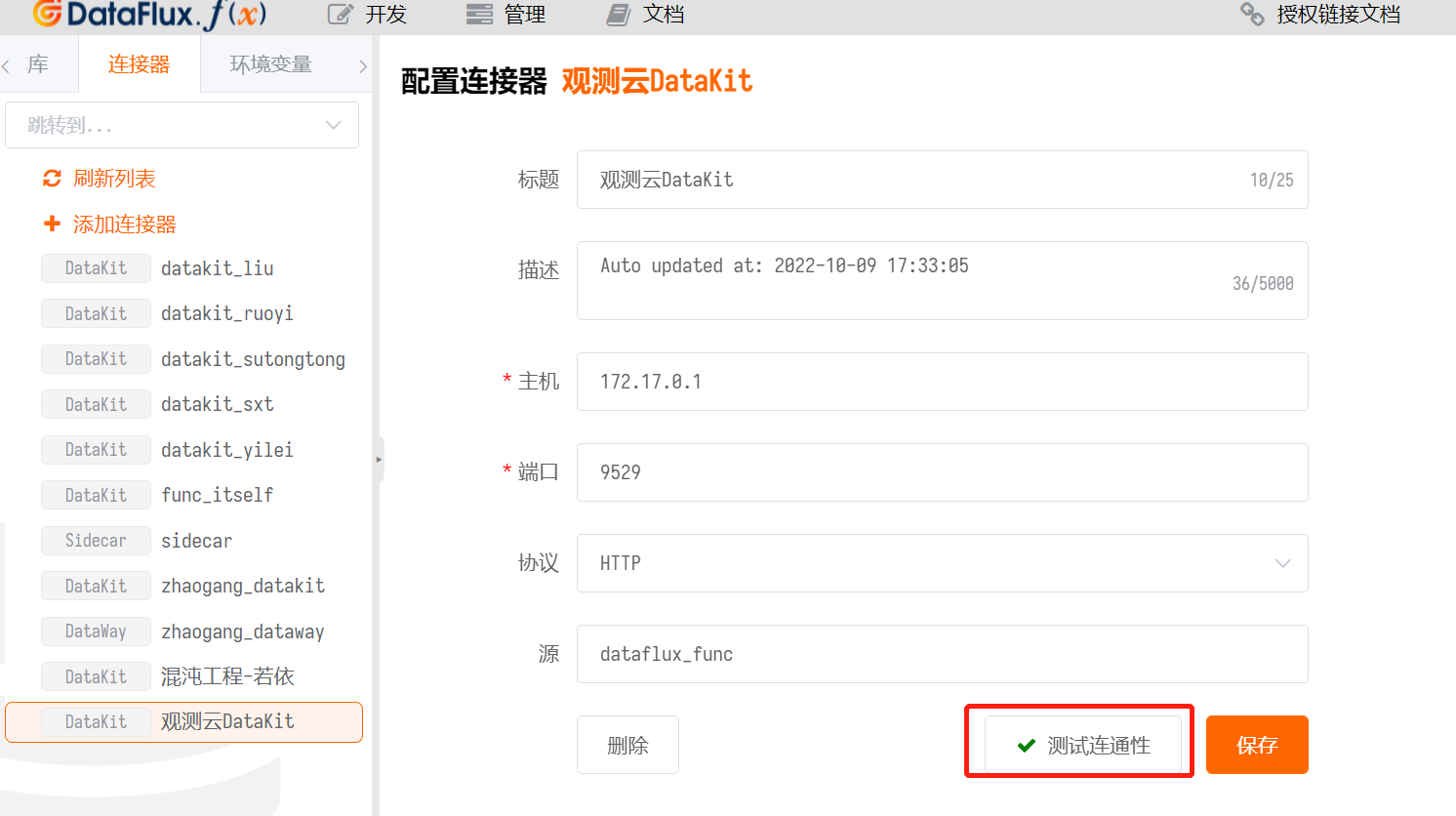1456x816 pixels.
Task: Click the 标题 input field
Action: [943, 180]
